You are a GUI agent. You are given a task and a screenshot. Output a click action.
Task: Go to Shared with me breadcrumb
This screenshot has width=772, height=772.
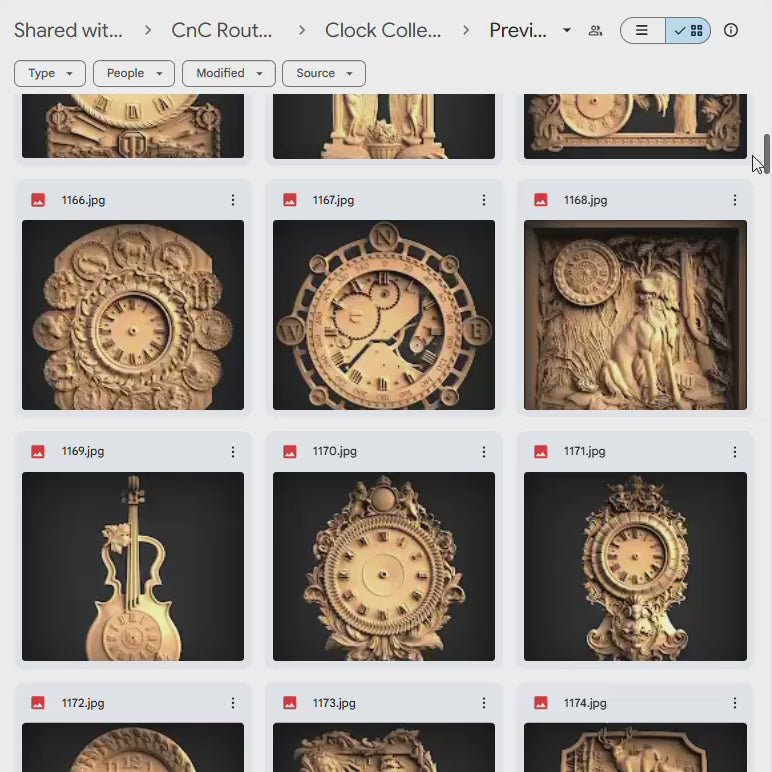tap(68, 31)
